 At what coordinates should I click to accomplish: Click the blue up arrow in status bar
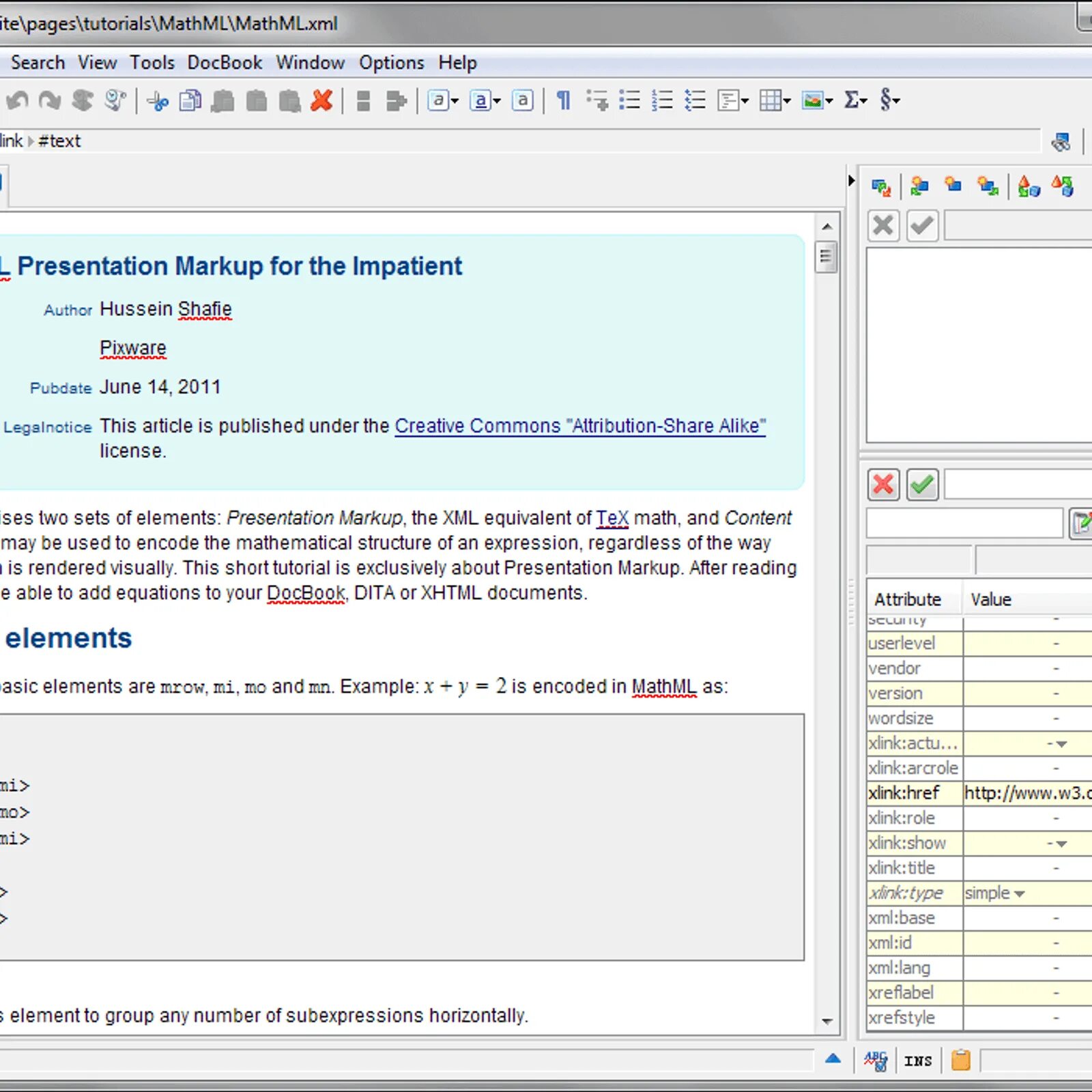[x=833, y=1059]
